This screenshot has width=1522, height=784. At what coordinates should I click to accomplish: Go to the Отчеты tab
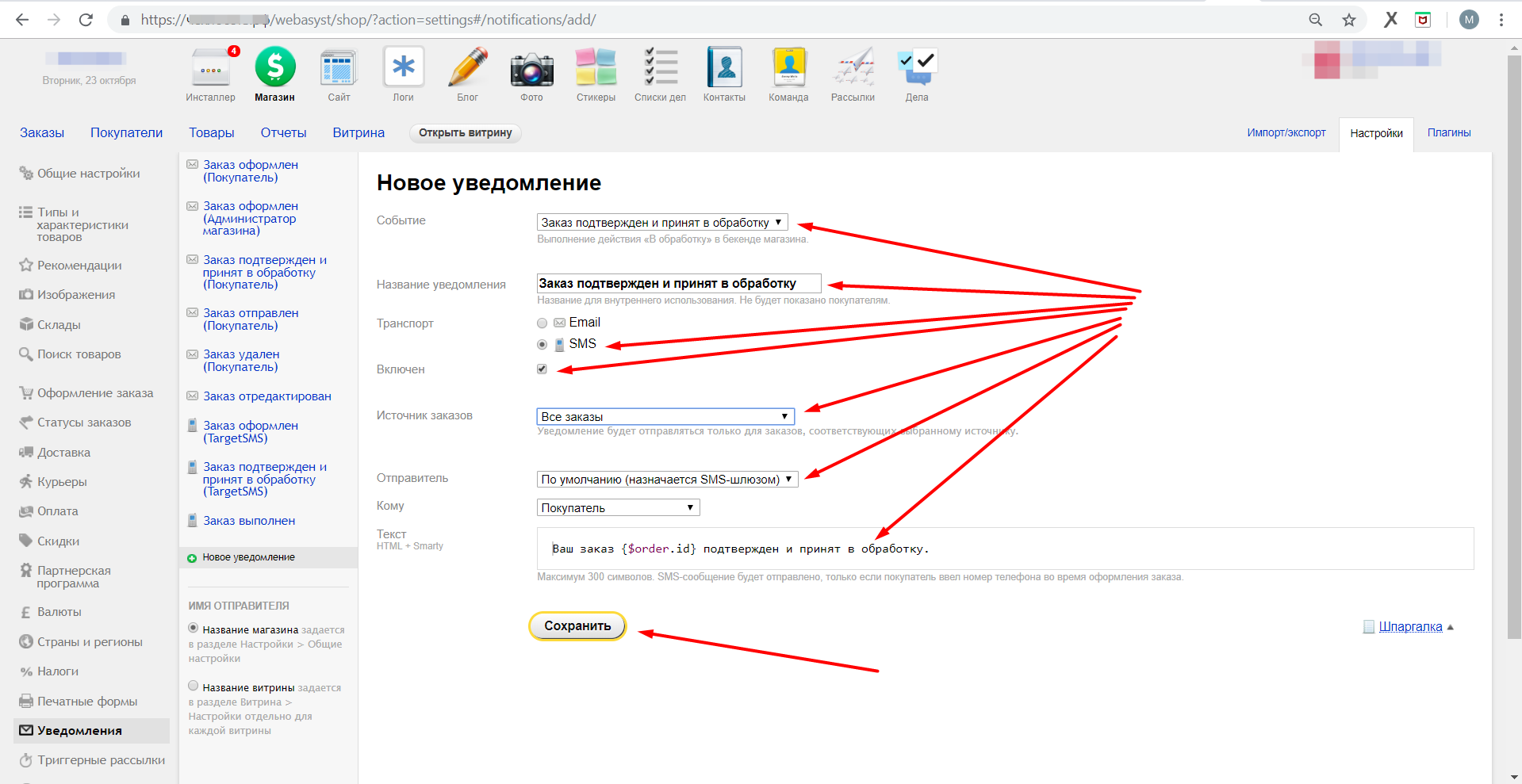pyautogui.click(x=283, y=133)
